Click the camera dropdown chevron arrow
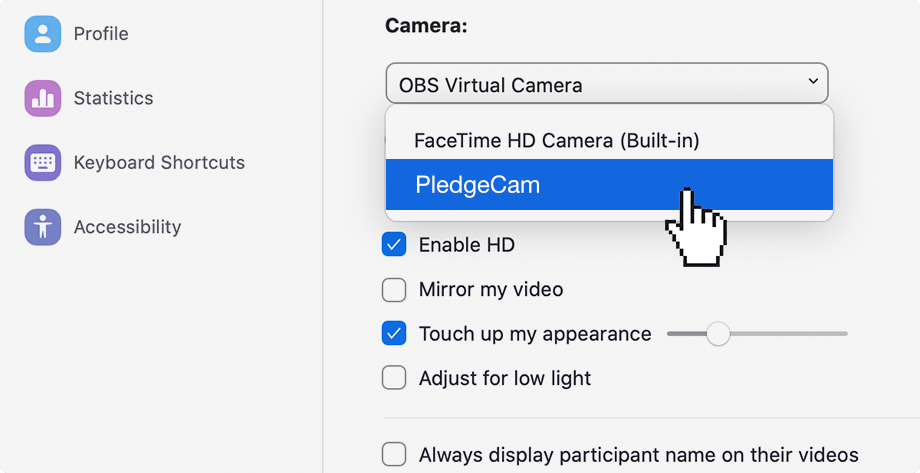The width and height of the screenshot is (920, 473). [813, 81]
